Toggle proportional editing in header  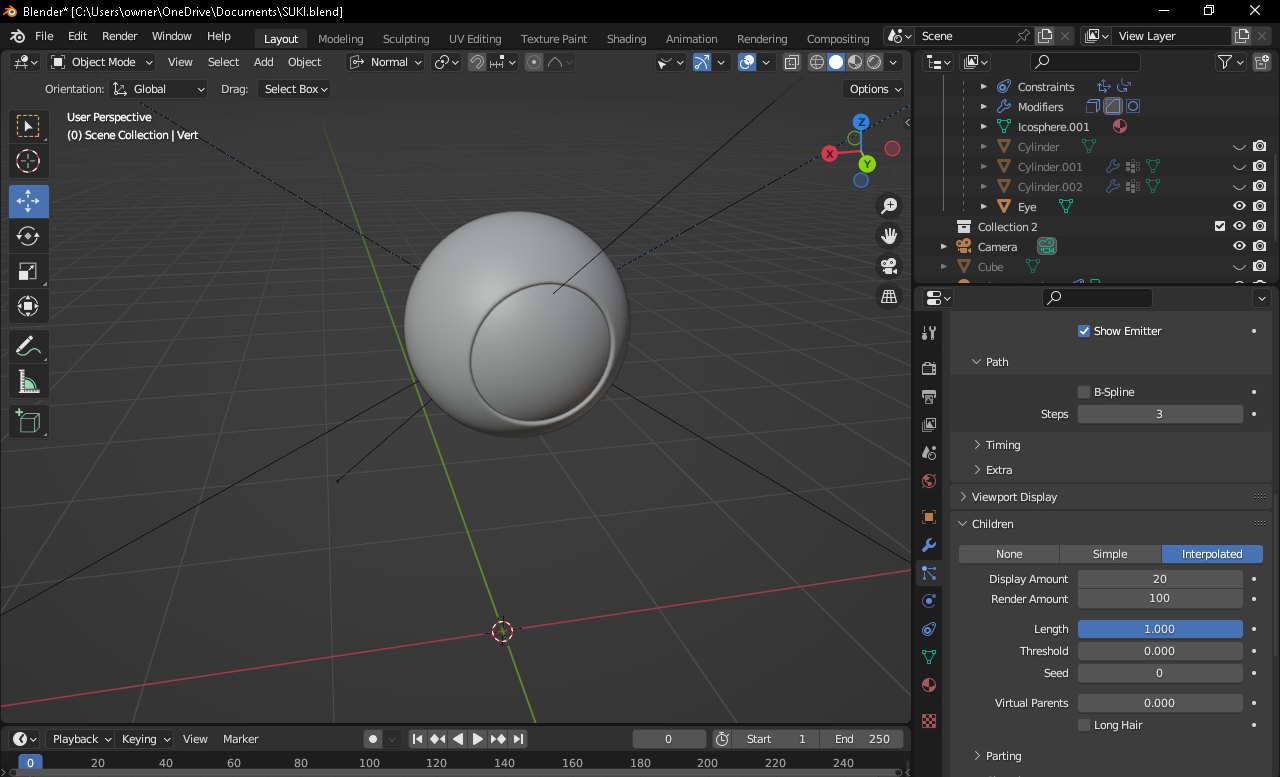tap(534, 62)
